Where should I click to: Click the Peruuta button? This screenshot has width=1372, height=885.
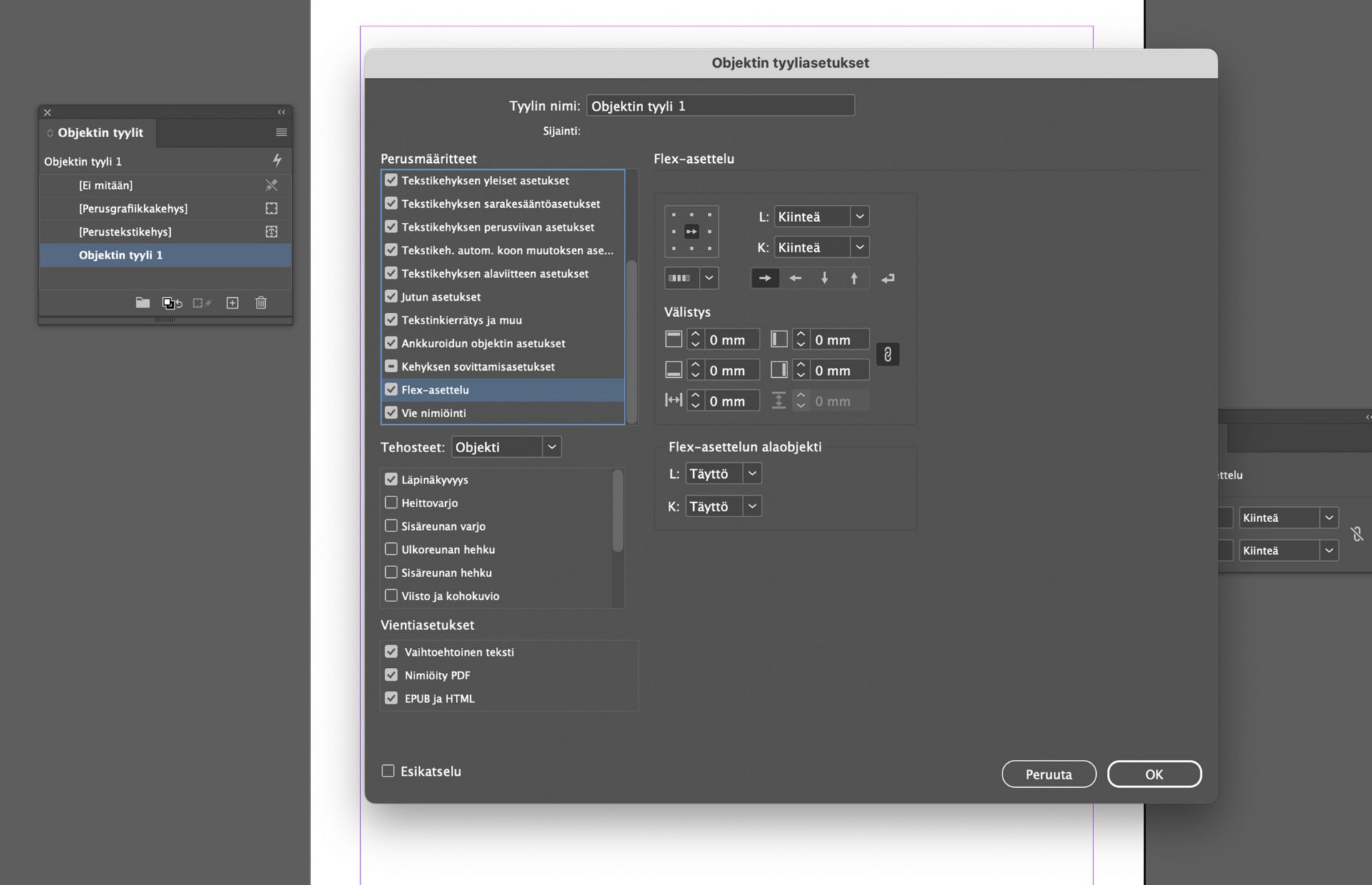[x=1048, y=774]
